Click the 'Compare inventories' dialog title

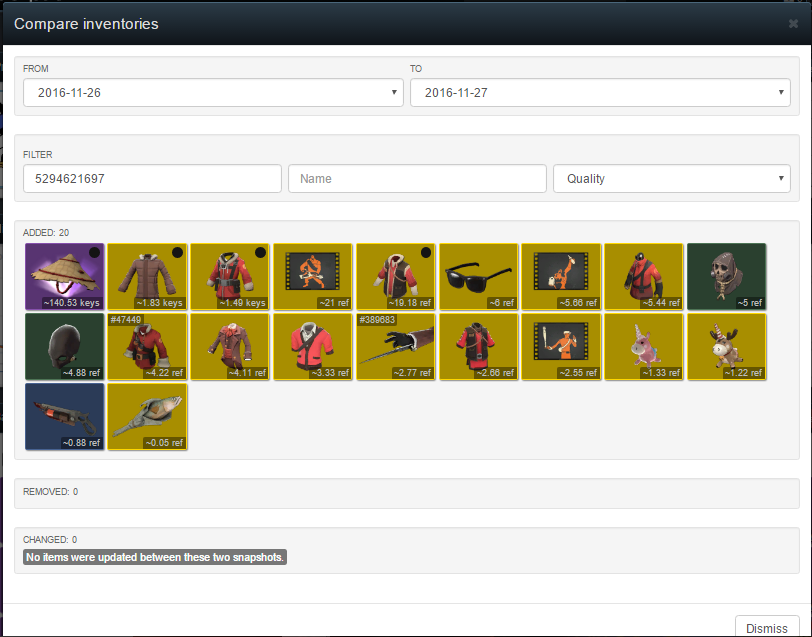[86, 24]
